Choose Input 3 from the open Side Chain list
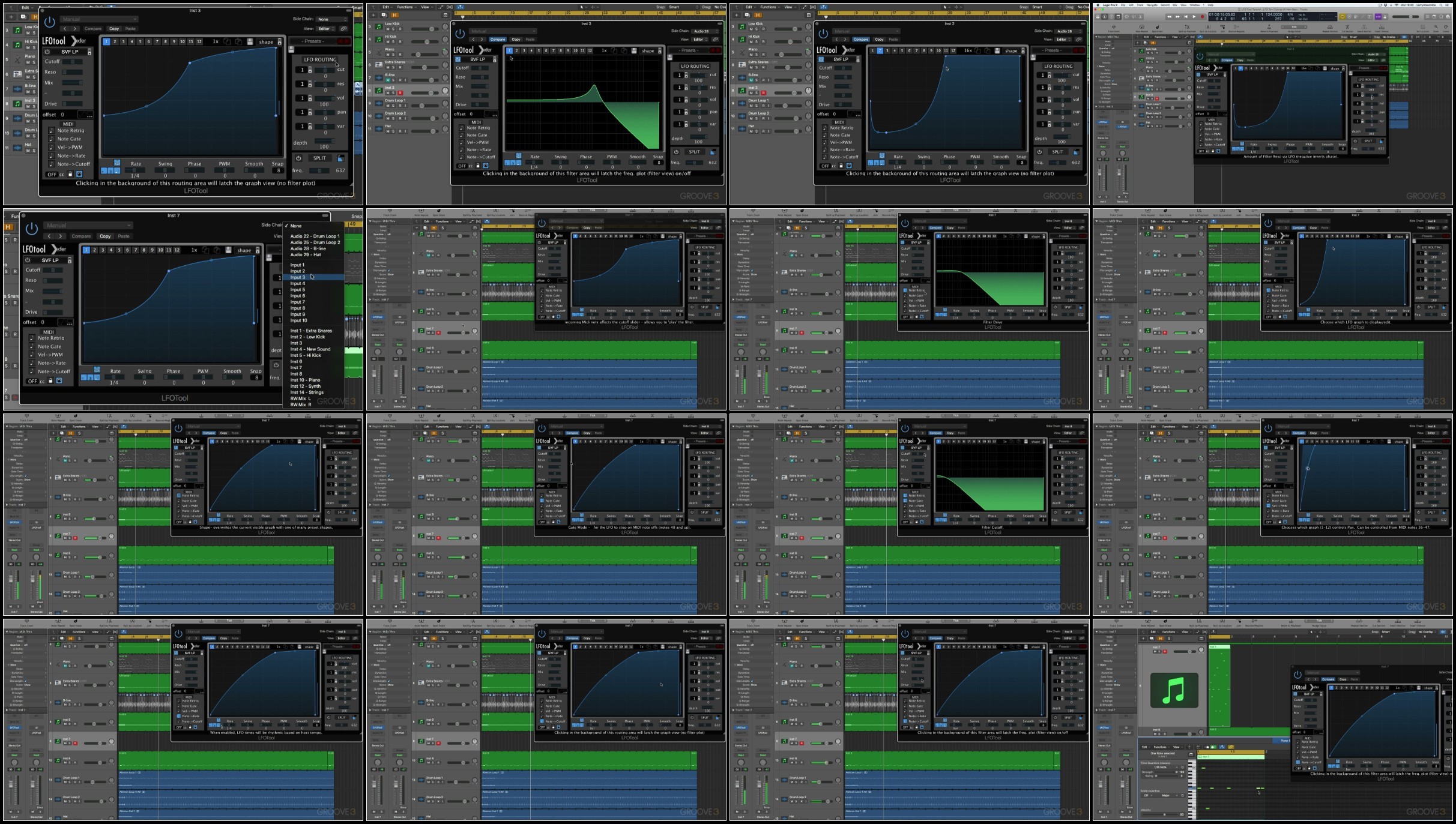 pyautogui.click(x=298, y=277)
